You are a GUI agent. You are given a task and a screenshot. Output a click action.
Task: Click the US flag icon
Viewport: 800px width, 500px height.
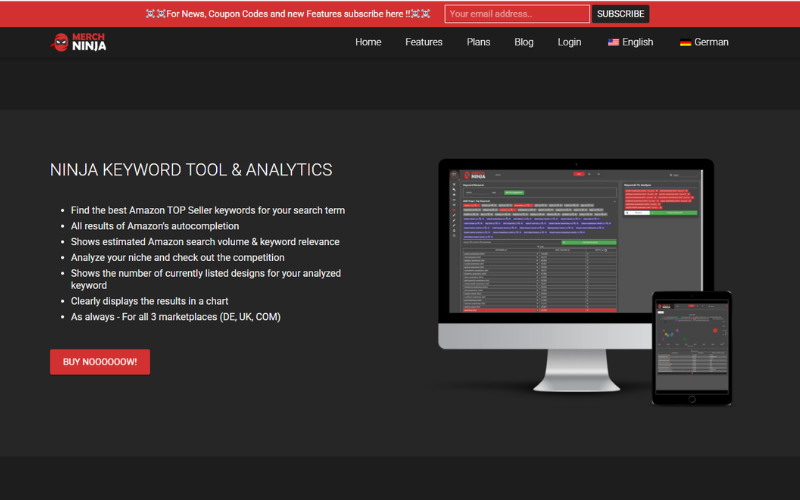tap(613, 42)
